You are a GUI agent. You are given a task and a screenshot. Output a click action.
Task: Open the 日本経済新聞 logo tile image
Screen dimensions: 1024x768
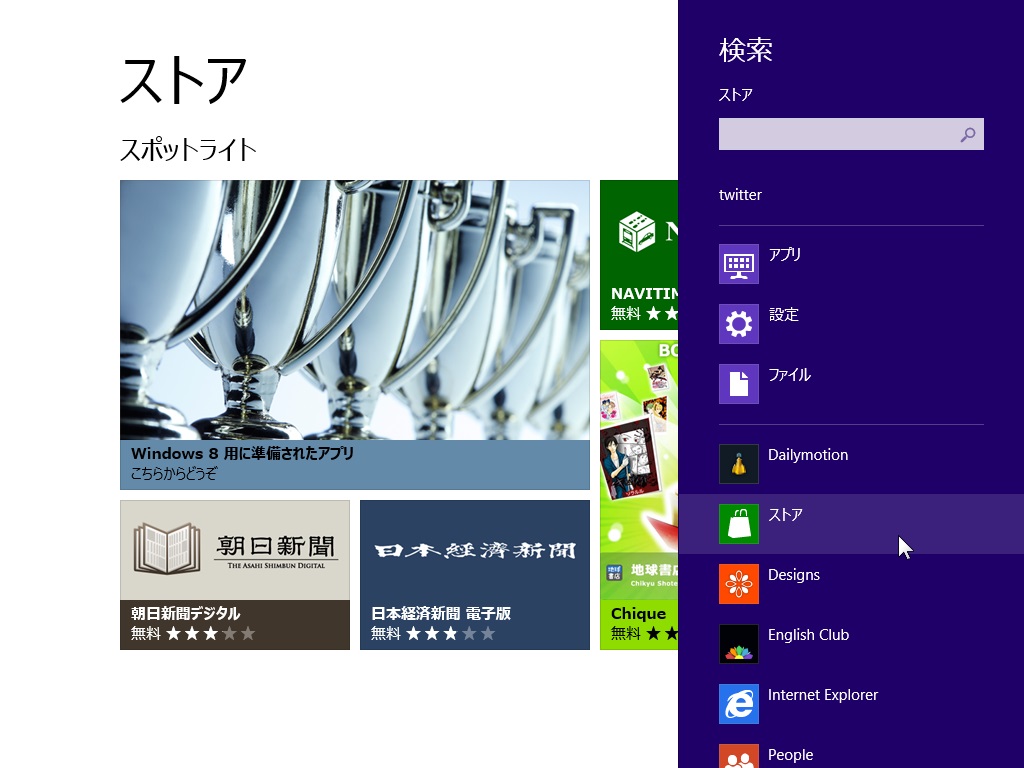point(475,551)
